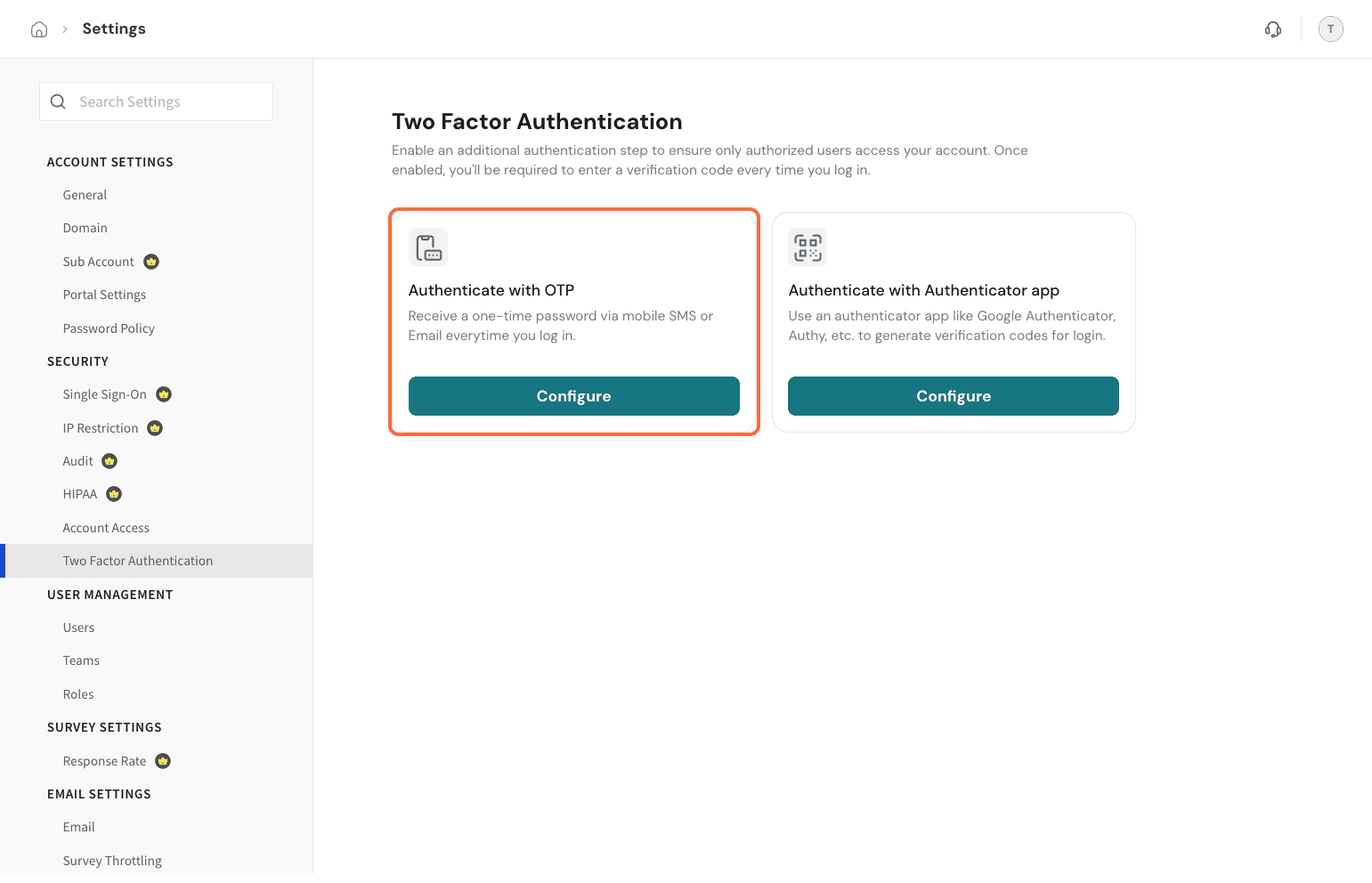This screenshot has width=1372, height=883.
Task: Focus the Search Settings field
Action: [x=157, y=101]
